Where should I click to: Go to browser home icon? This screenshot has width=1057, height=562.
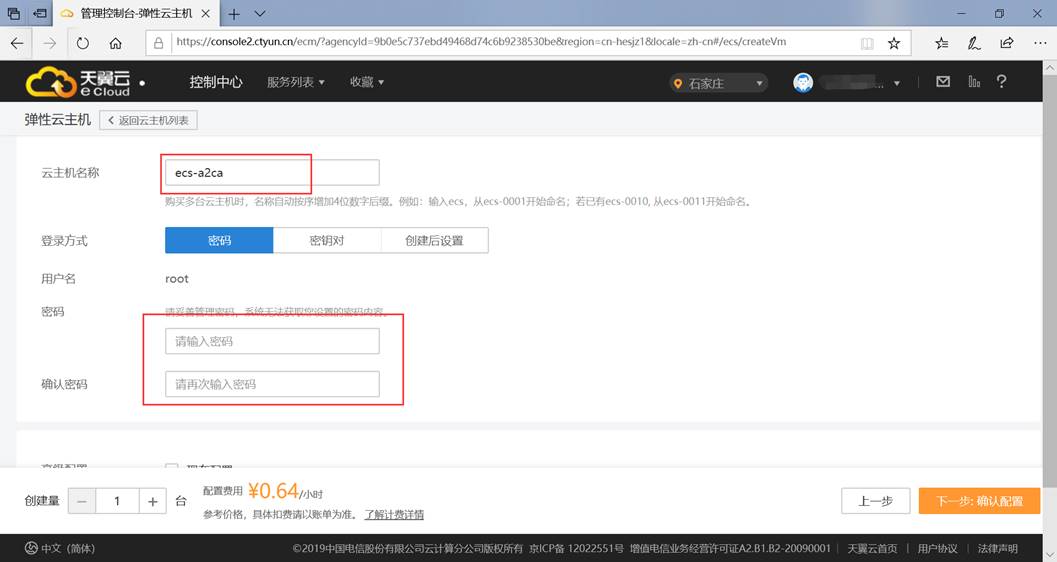click(x=115, y=43)
